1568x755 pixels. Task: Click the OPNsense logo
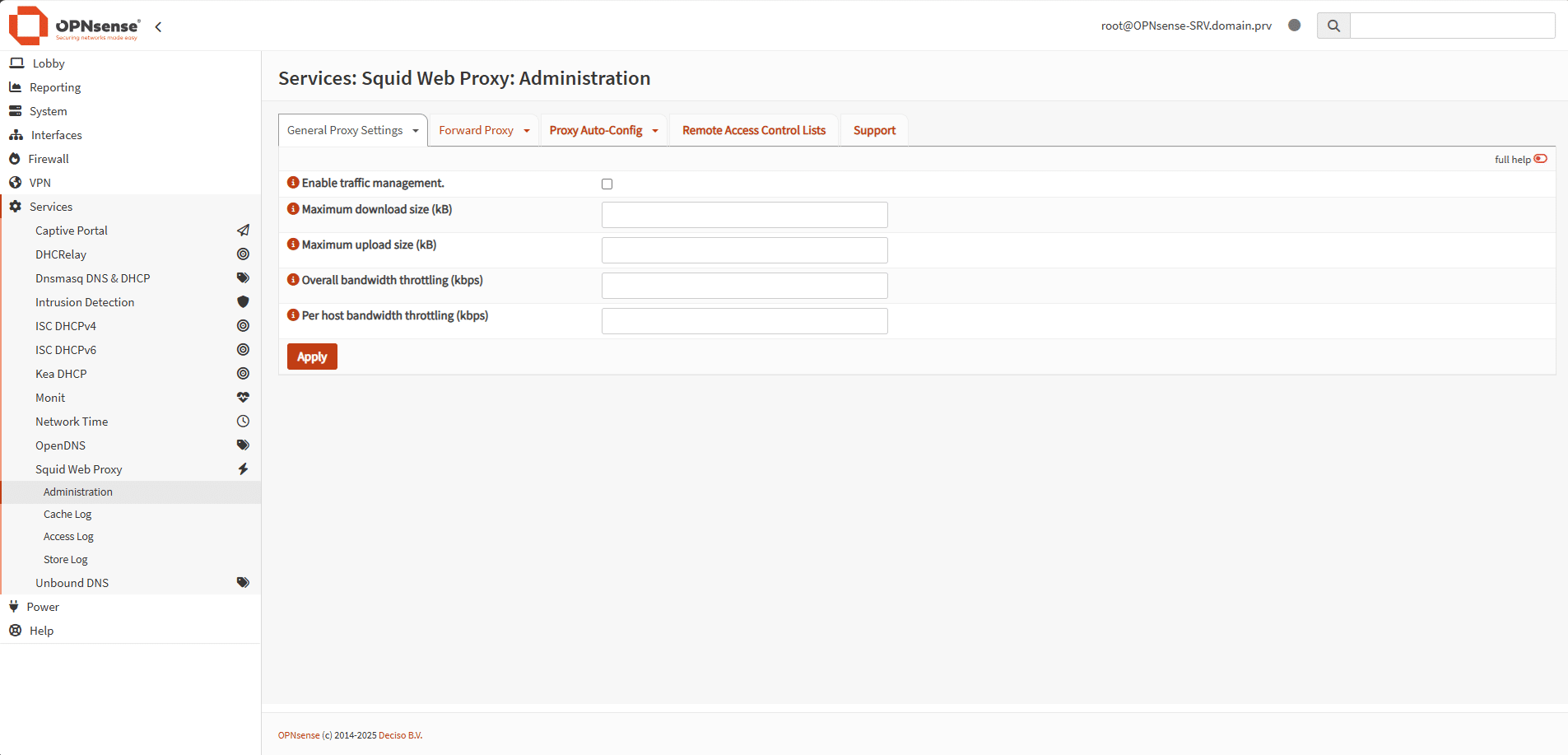tap(74, 26)
